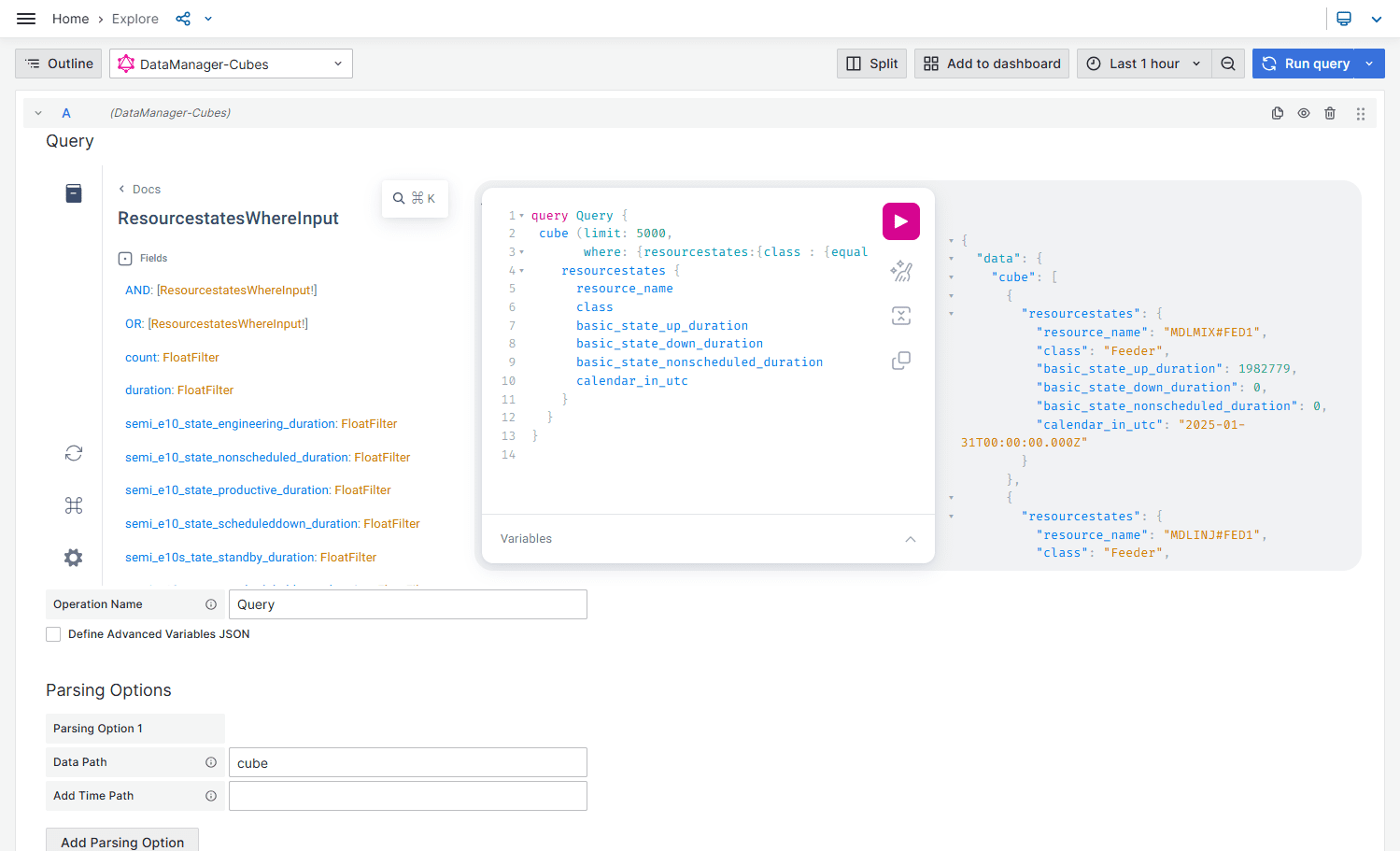Collapse query row A with chevron
Image resolution: width=1400 pixels, height=851 pixels.
pyautogui.click(x=38, y=113)
